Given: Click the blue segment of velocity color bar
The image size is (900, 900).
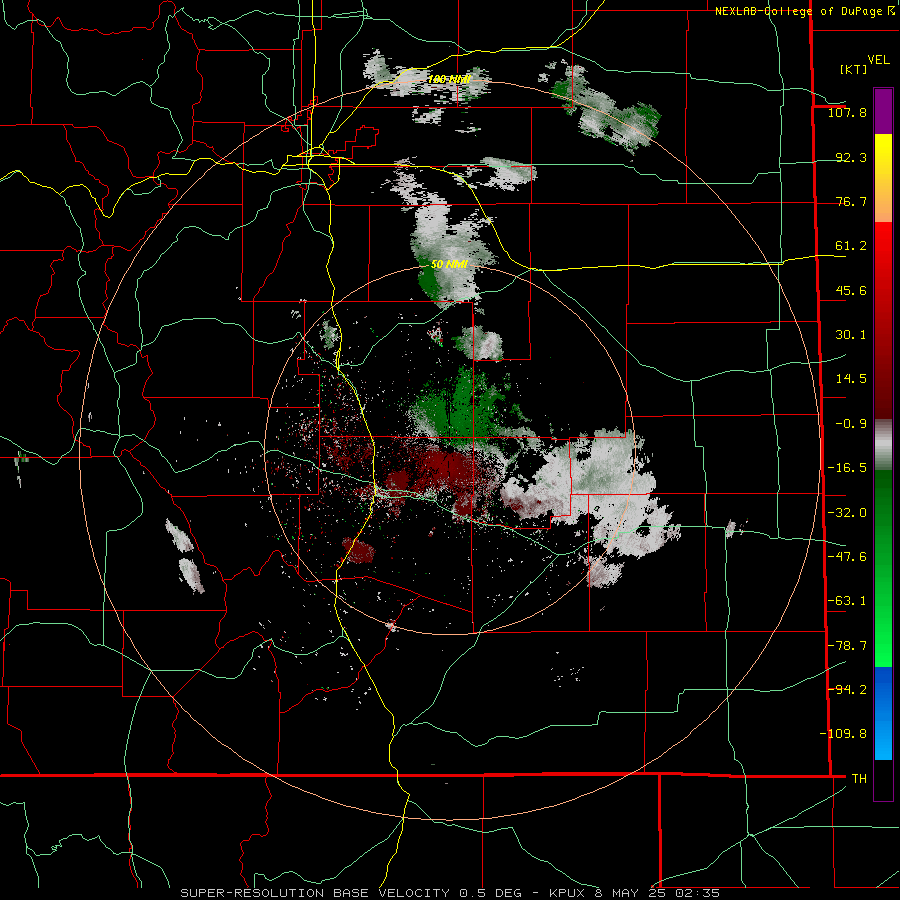Looking at the screenshot, I should click(883, 713).
